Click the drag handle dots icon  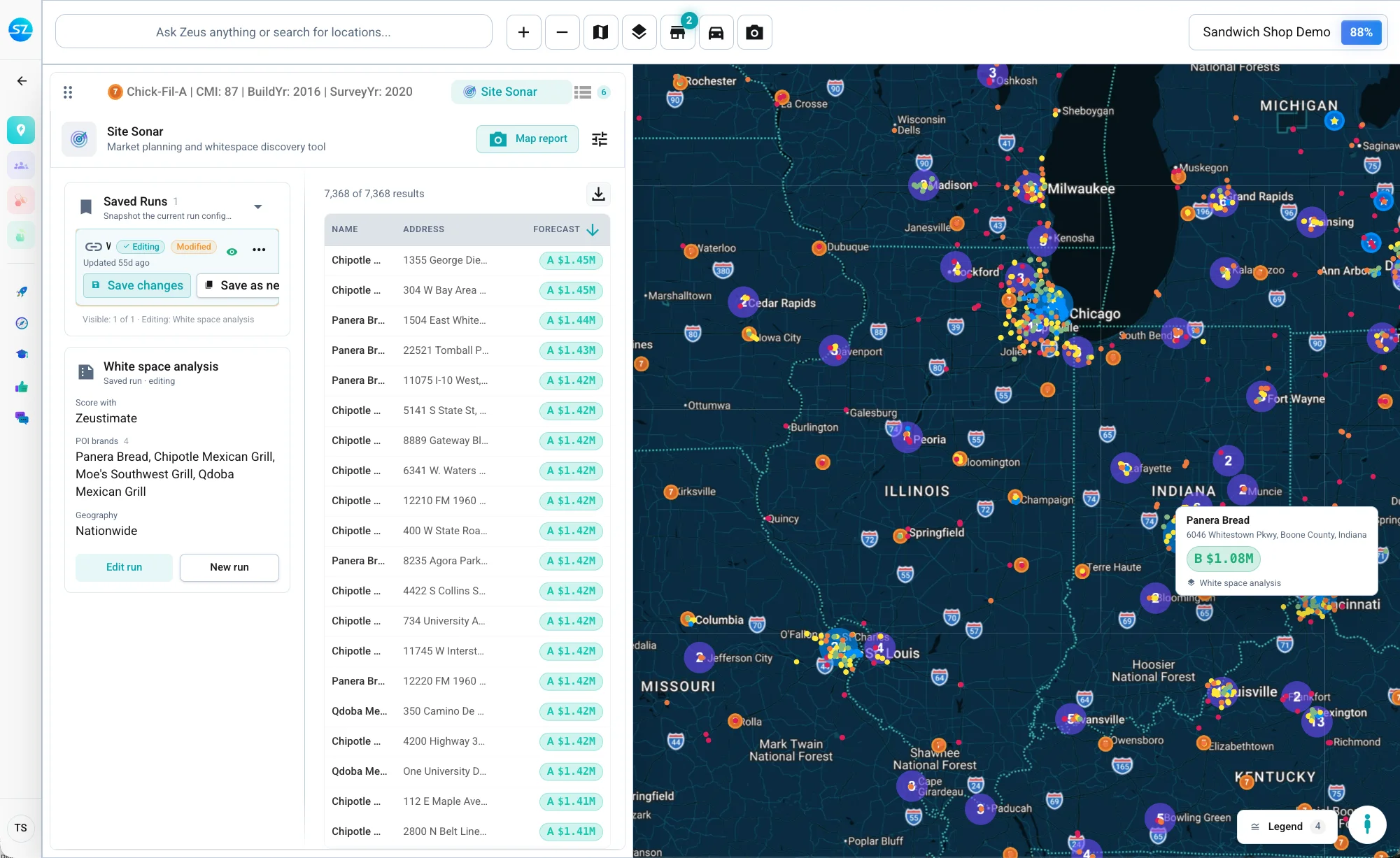(x=68, y=92)
